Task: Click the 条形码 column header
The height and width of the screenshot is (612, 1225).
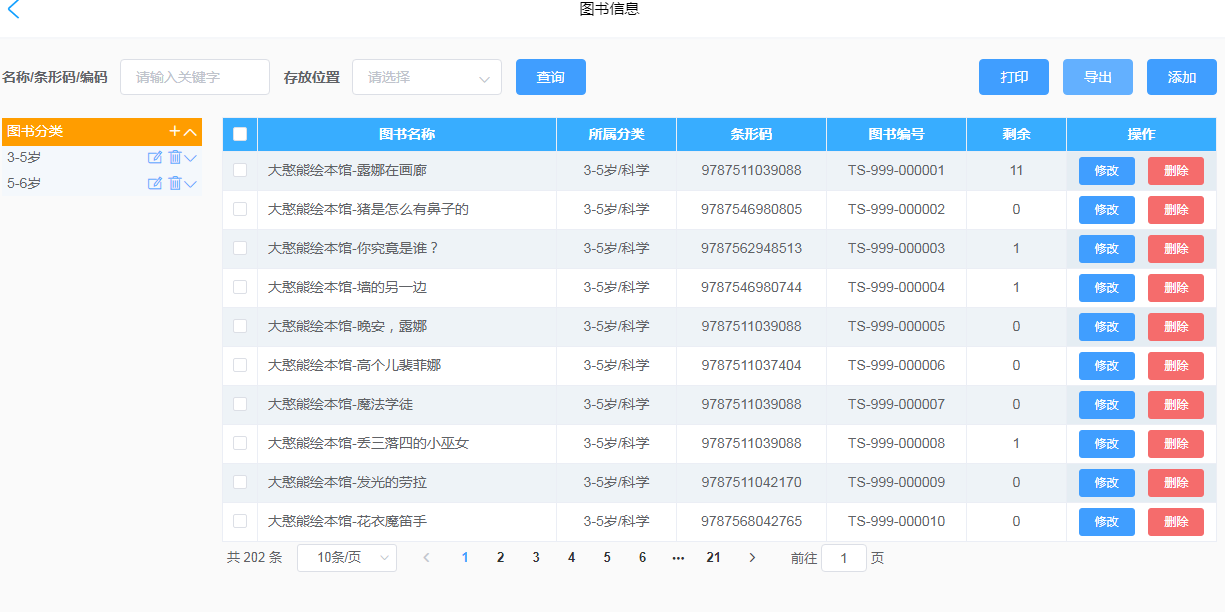Action: (752, 134)
